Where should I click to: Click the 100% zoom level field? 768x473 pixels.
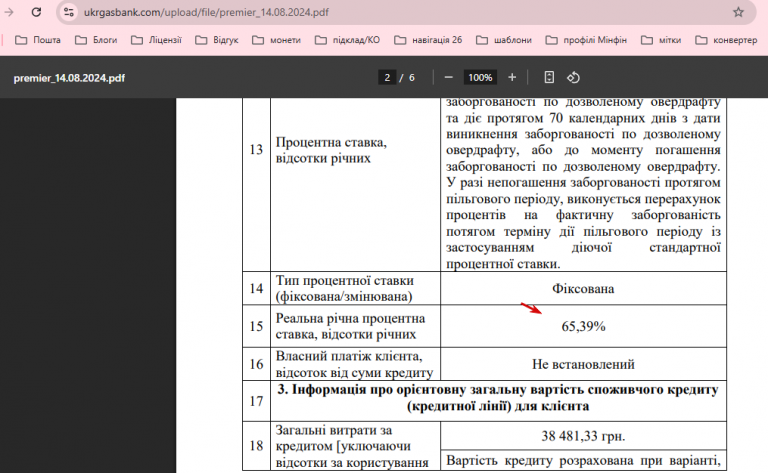pos(480,77)
